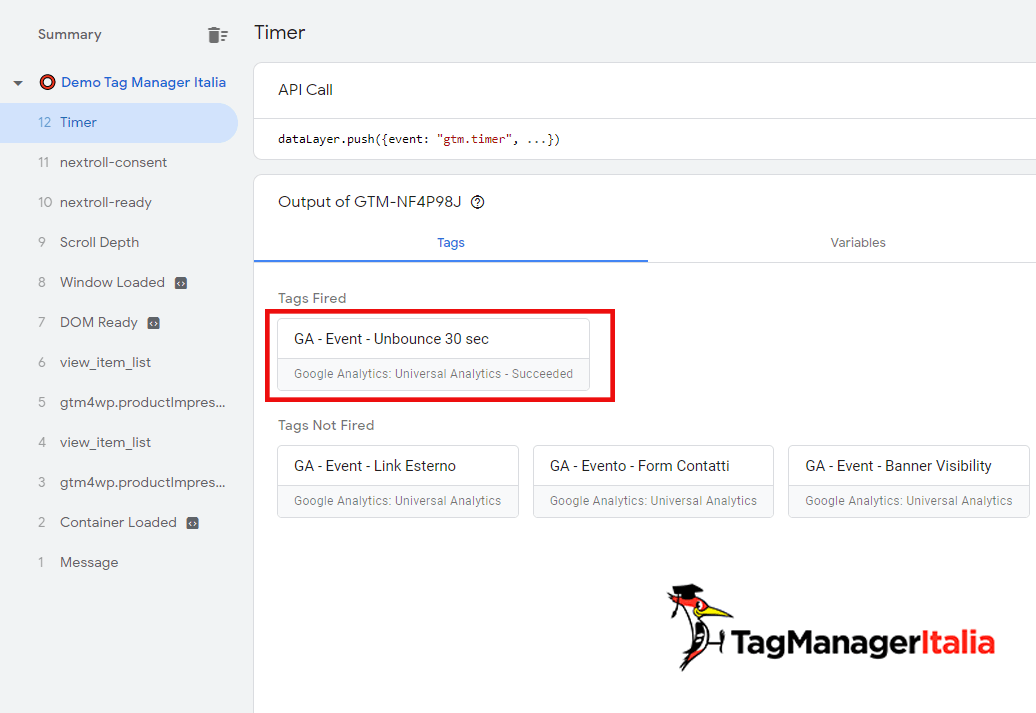Select event 11 nextroll-consent
Image resolution: width=1036 pixels, height=713 pixels.
[x=119, y=163]
